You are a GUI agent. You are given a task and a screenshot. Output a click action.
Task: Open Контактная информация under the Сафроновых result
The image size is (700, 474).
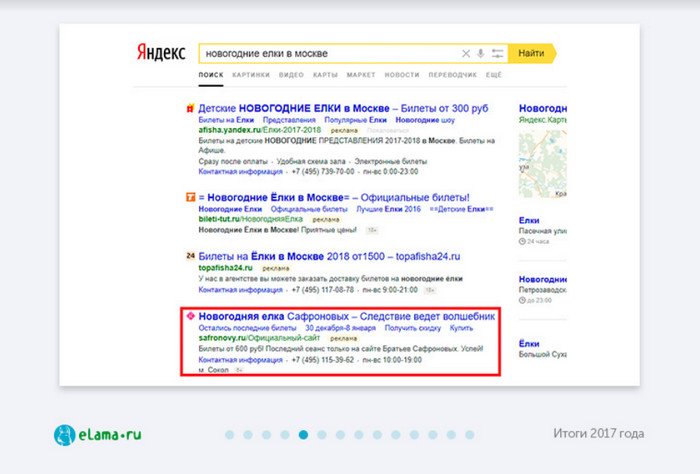click(240, 360)
